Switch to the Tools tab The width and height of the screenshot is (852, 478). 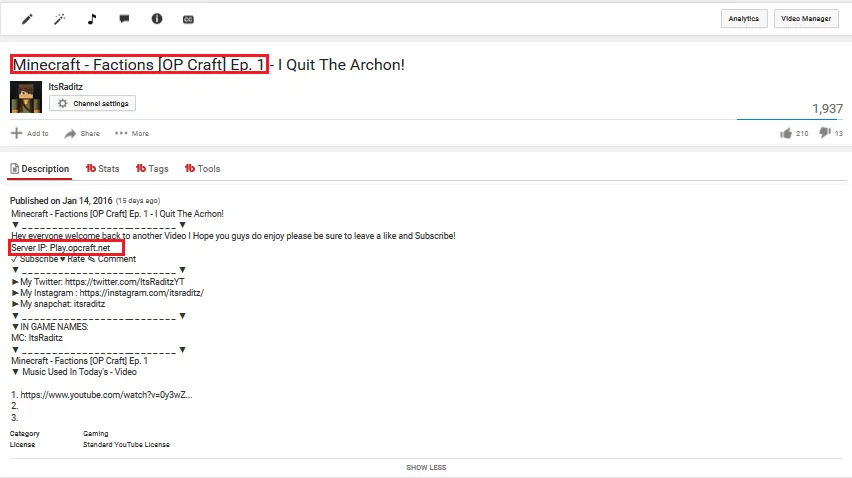pyautogui.click(x=202, y=169)
